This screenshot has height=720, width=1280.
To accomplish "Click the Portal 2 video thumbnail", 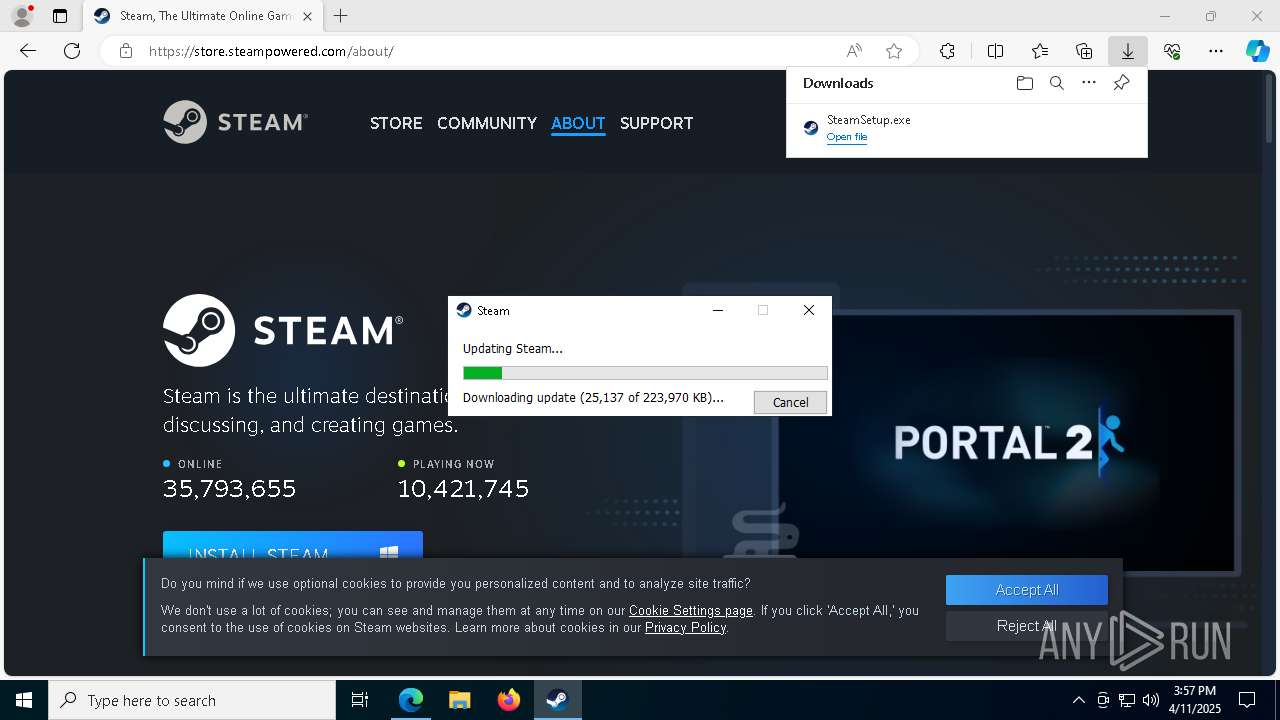I will (x=1006, y=443).
